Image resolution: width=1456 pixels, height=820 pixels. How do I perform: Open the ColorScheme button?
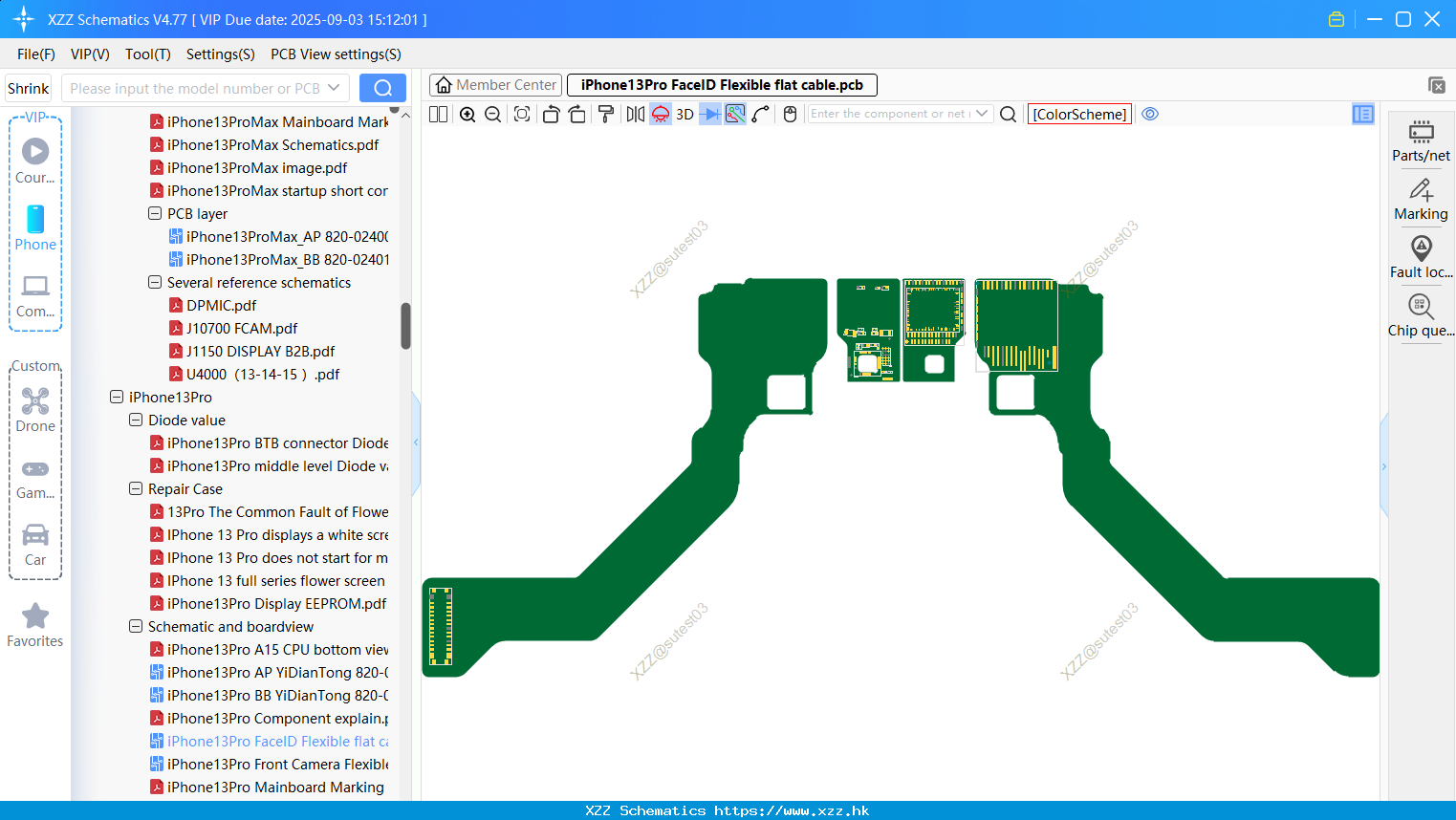[1079, 114]
